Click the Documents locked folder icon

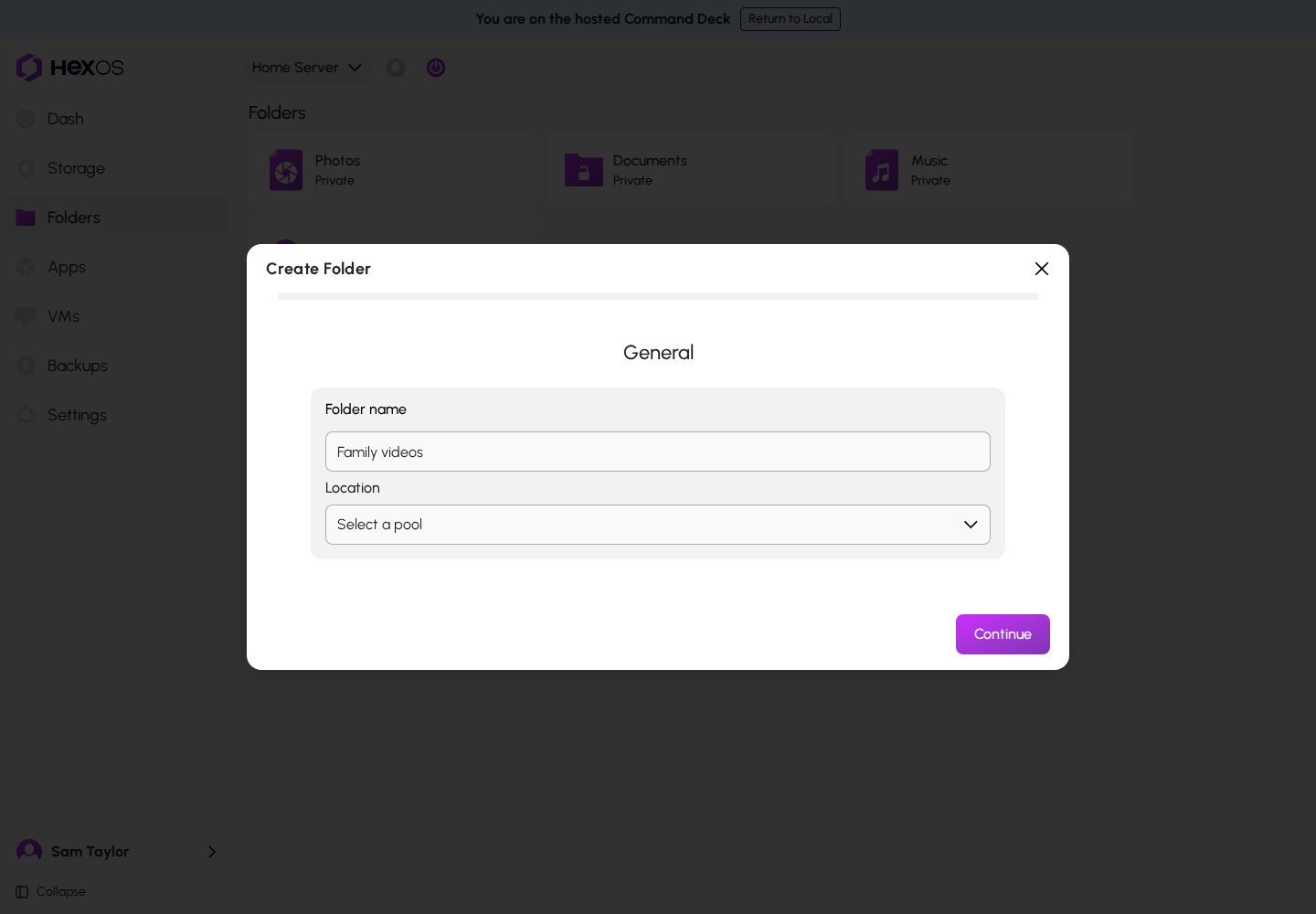click(x=584, y=170)
